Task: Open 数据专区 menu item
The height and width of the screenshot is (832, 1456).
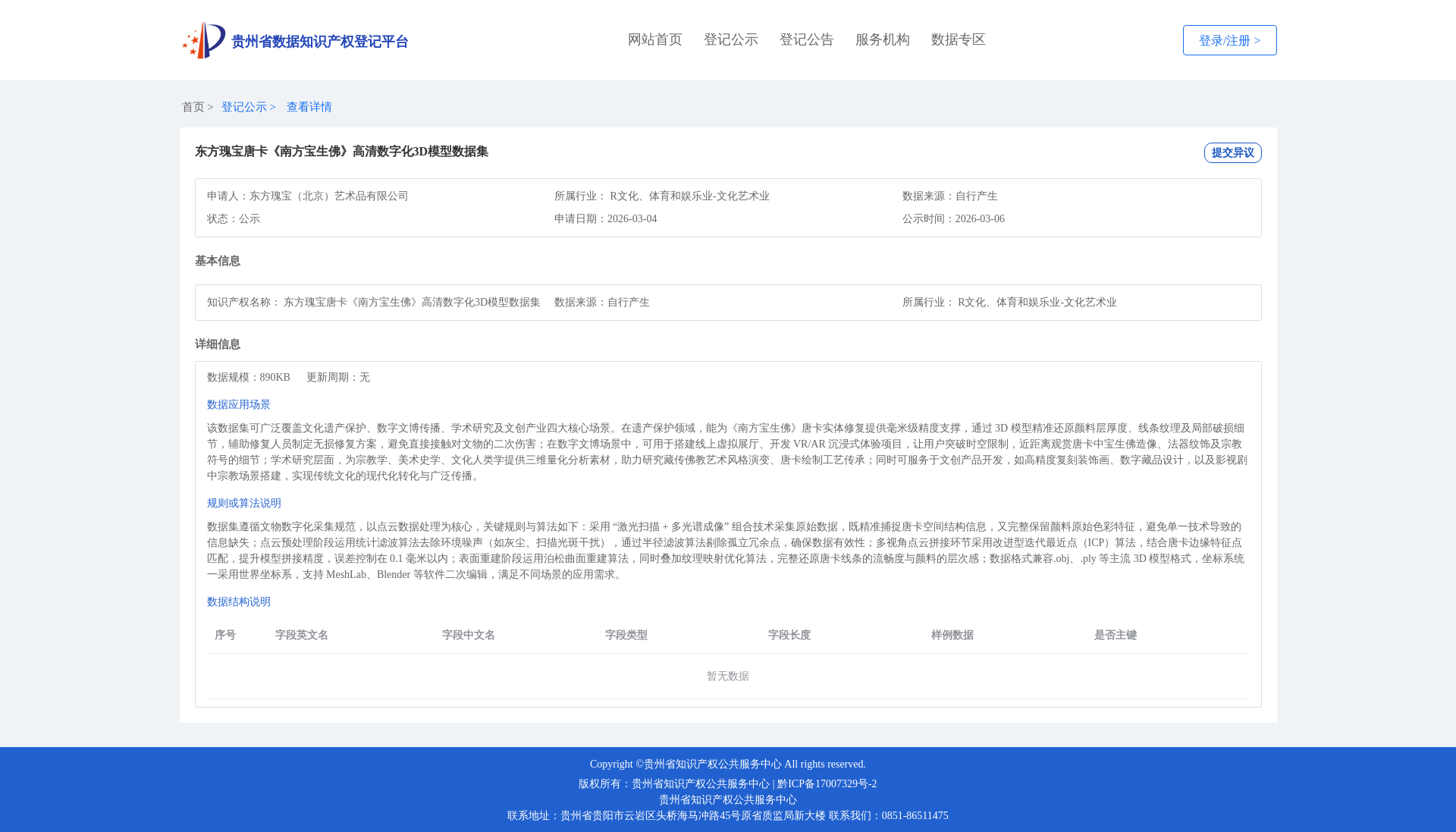Action: [x=959, y=39]
